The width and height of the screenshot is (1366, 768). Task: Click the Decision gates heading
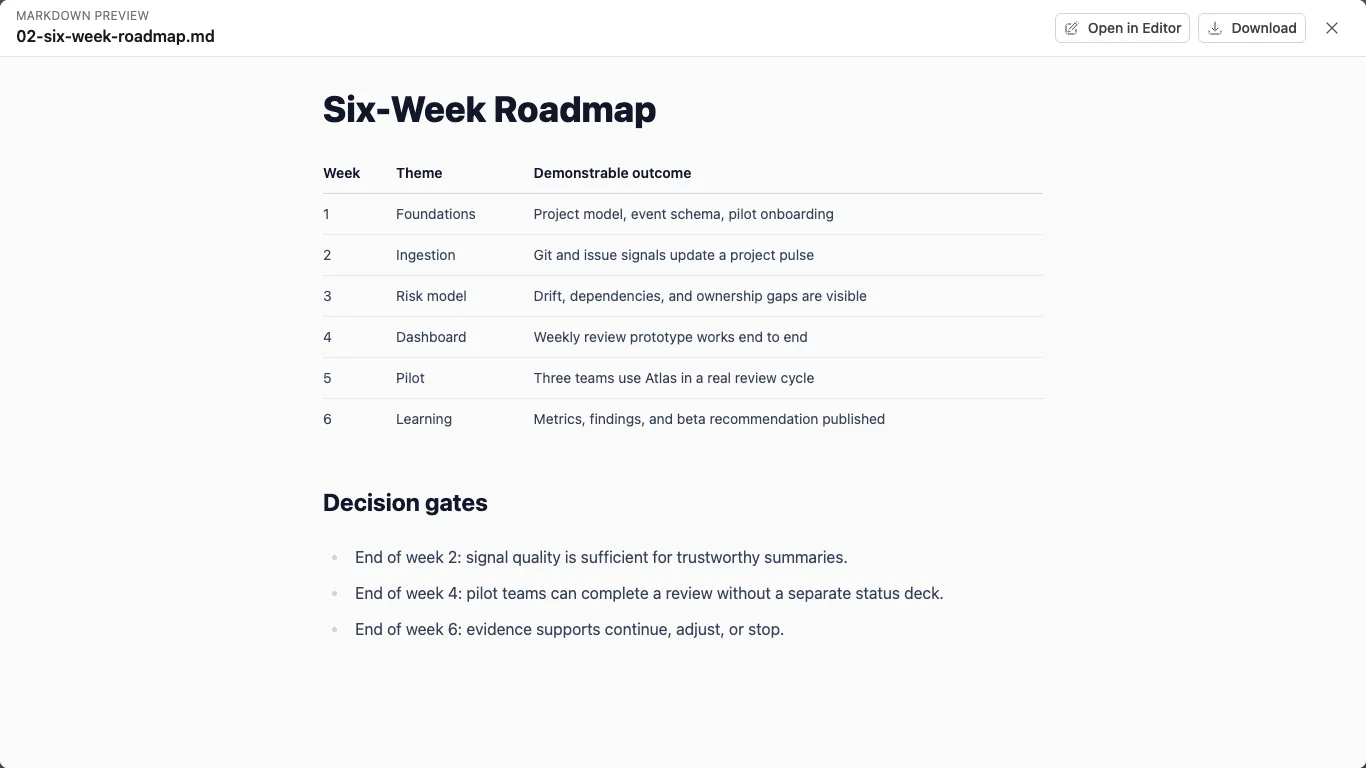[405, 502]
